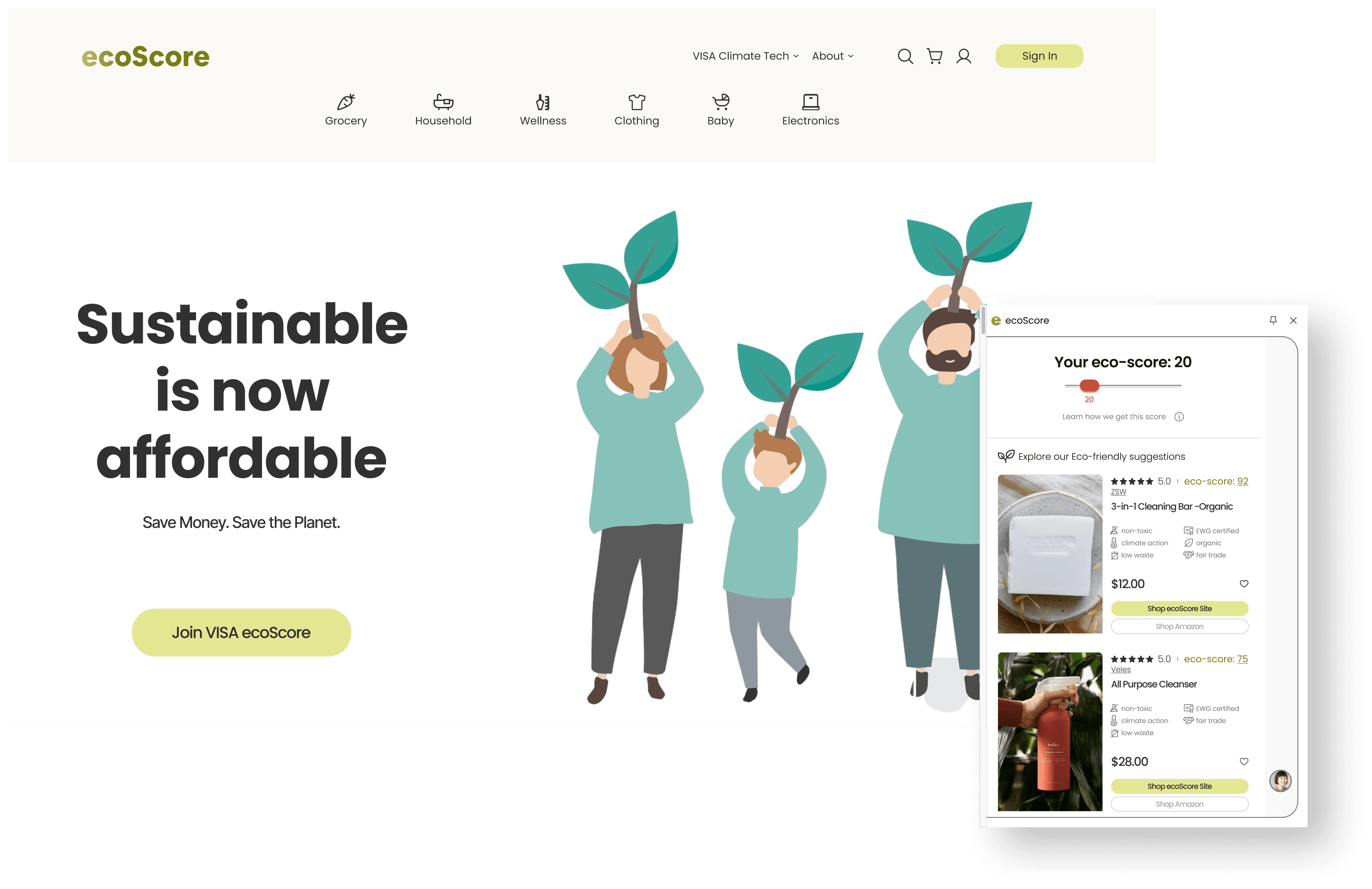Open Household bathtub category icon
Viewport: 1372px width, 889px height.
click(x=443, y=102)
